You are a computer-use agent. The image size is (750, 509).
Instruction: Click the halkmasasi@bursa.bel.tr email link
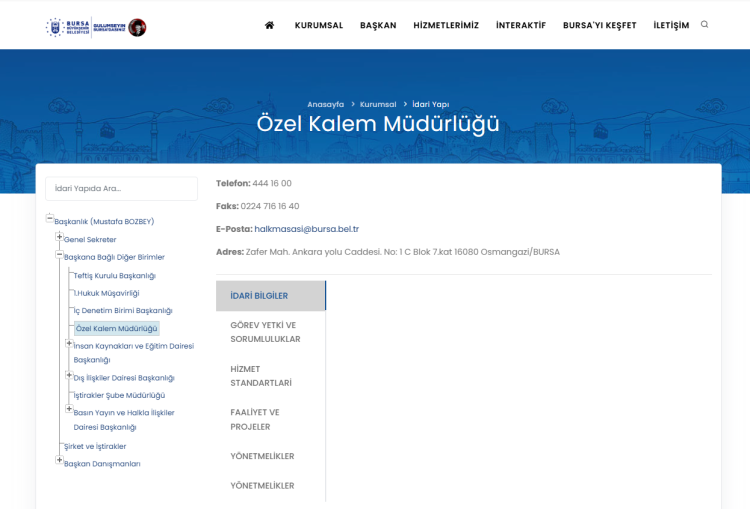tap(306, 229)
